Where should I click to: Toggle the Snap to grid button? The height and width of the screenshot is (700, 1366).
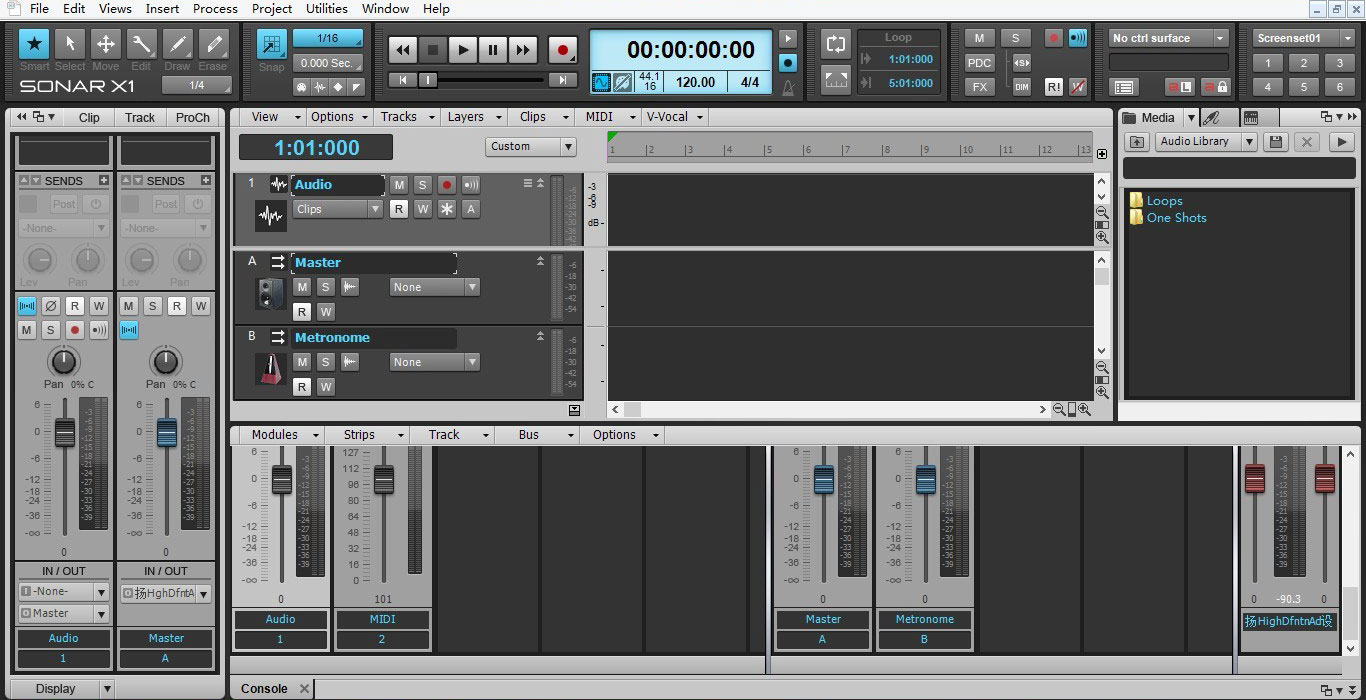tap(271, 44)
